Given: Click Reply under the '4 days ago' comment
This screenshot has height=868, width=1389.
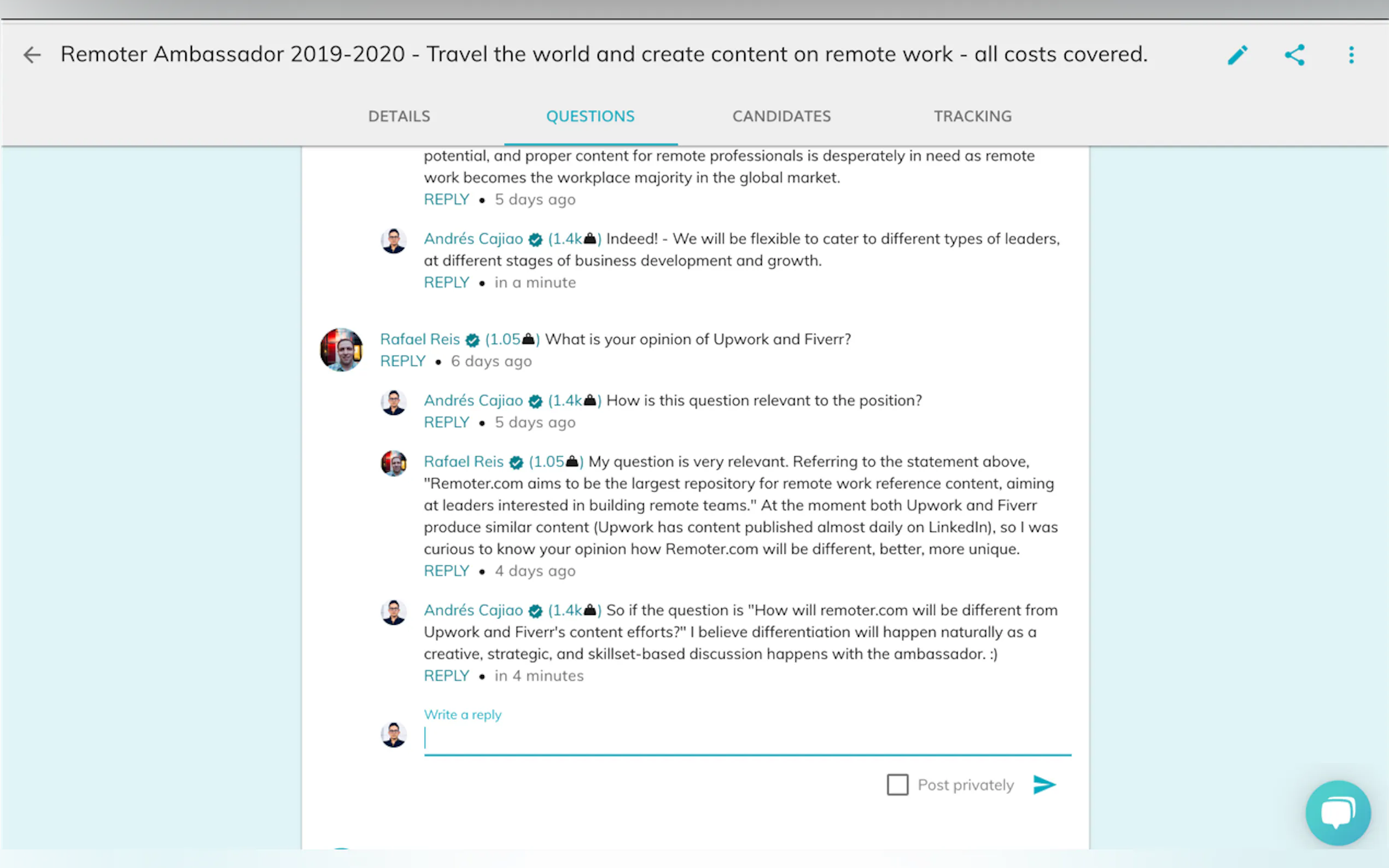Looking at the screenshot, I should pos(446,571).
